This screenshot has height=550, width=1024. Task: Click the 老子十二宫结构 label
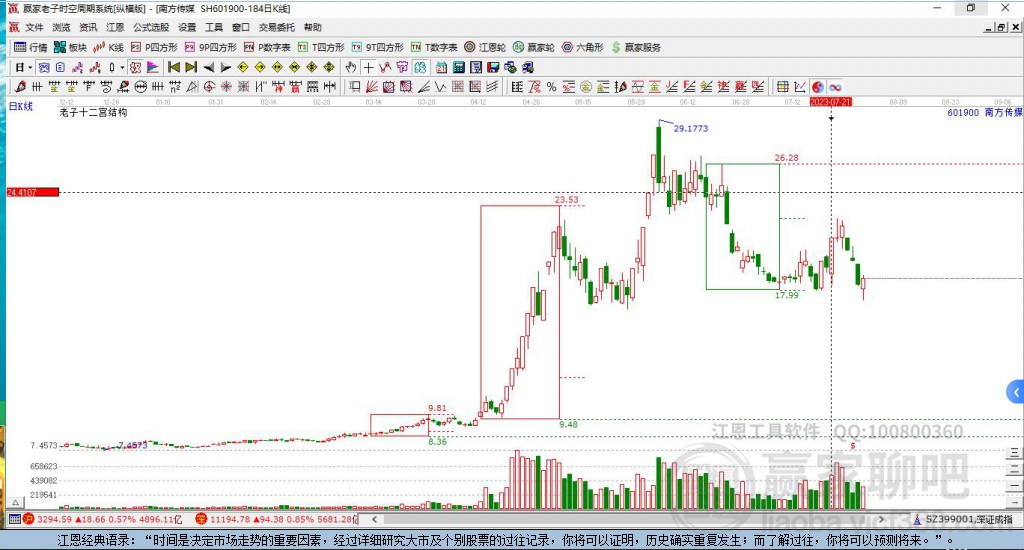pyautogui.click(x=93, y=112)
